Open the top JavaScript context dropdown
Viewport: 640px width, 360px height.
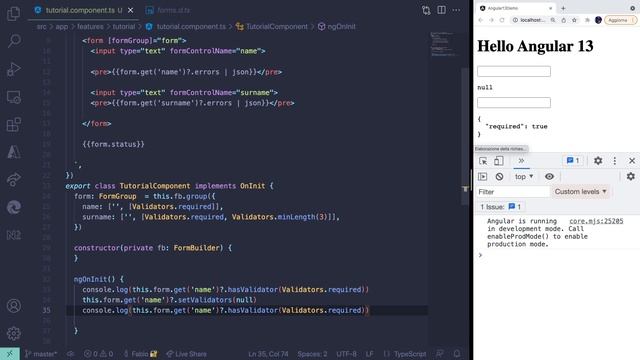point(524,177)
